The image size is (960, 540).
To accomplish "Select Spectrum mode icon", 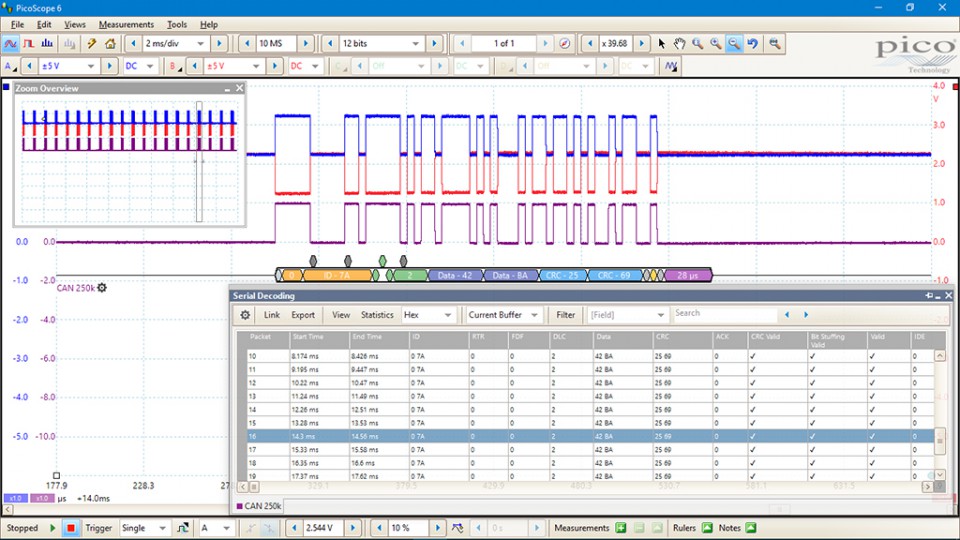I will [x=48, y=44].
